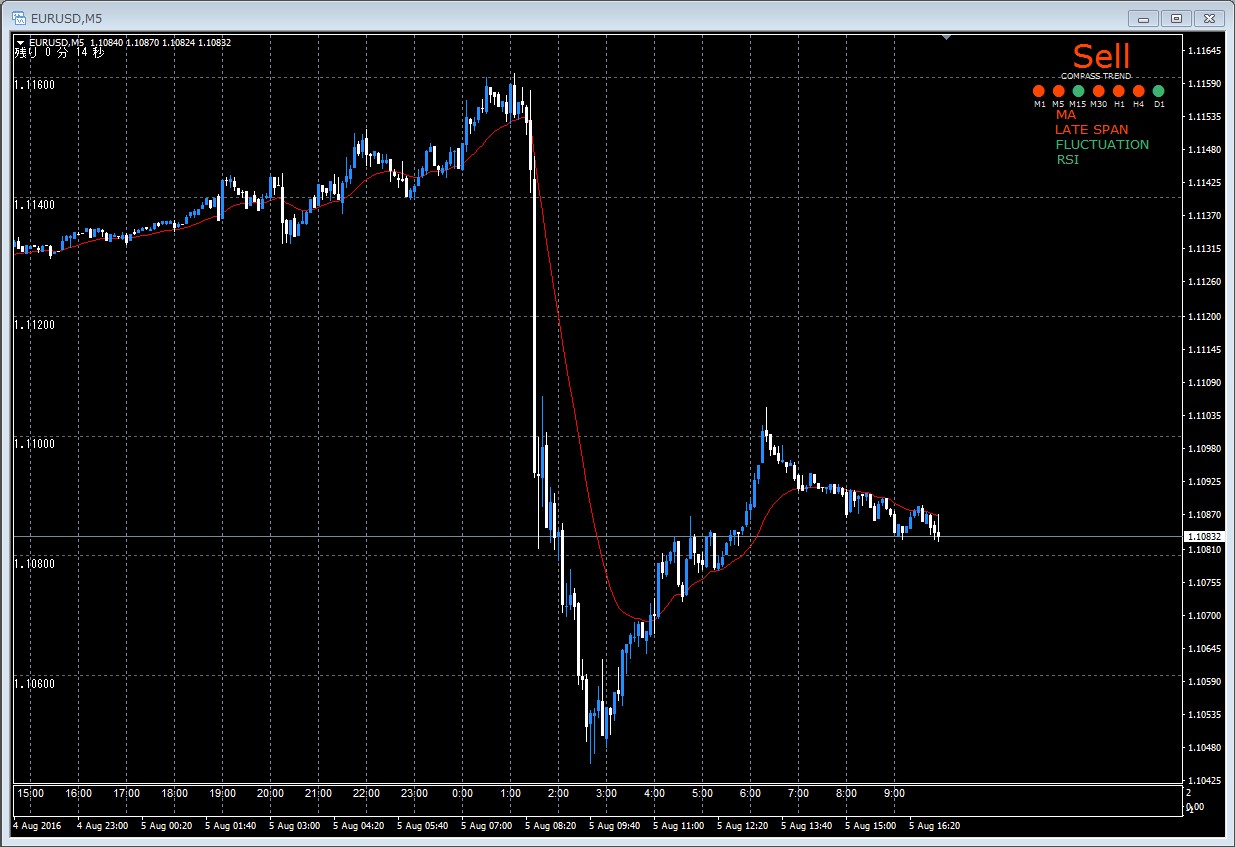Click the Japanese remaining-time countdown text
The image size is (1235, 847).
tap(58, 53)
